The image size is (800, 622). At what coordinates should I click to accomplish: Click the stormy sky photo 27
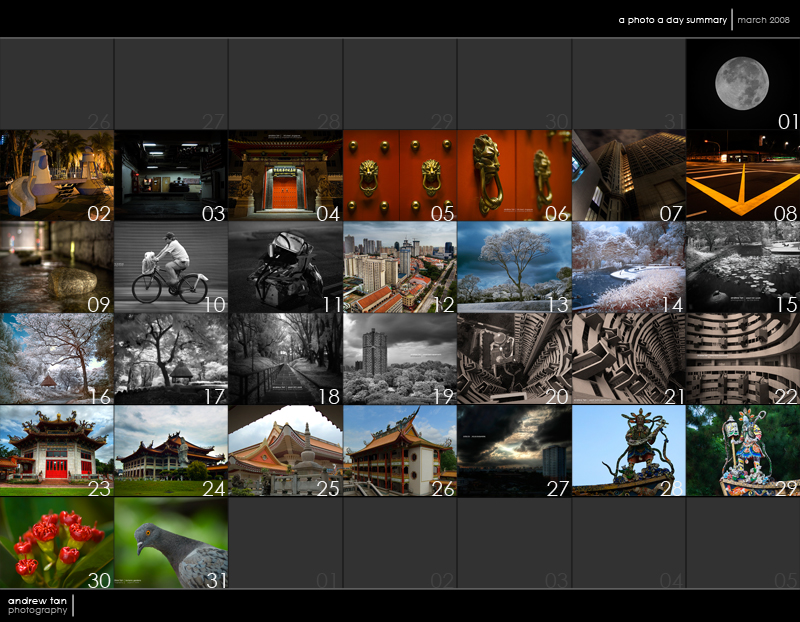[514, 451]
